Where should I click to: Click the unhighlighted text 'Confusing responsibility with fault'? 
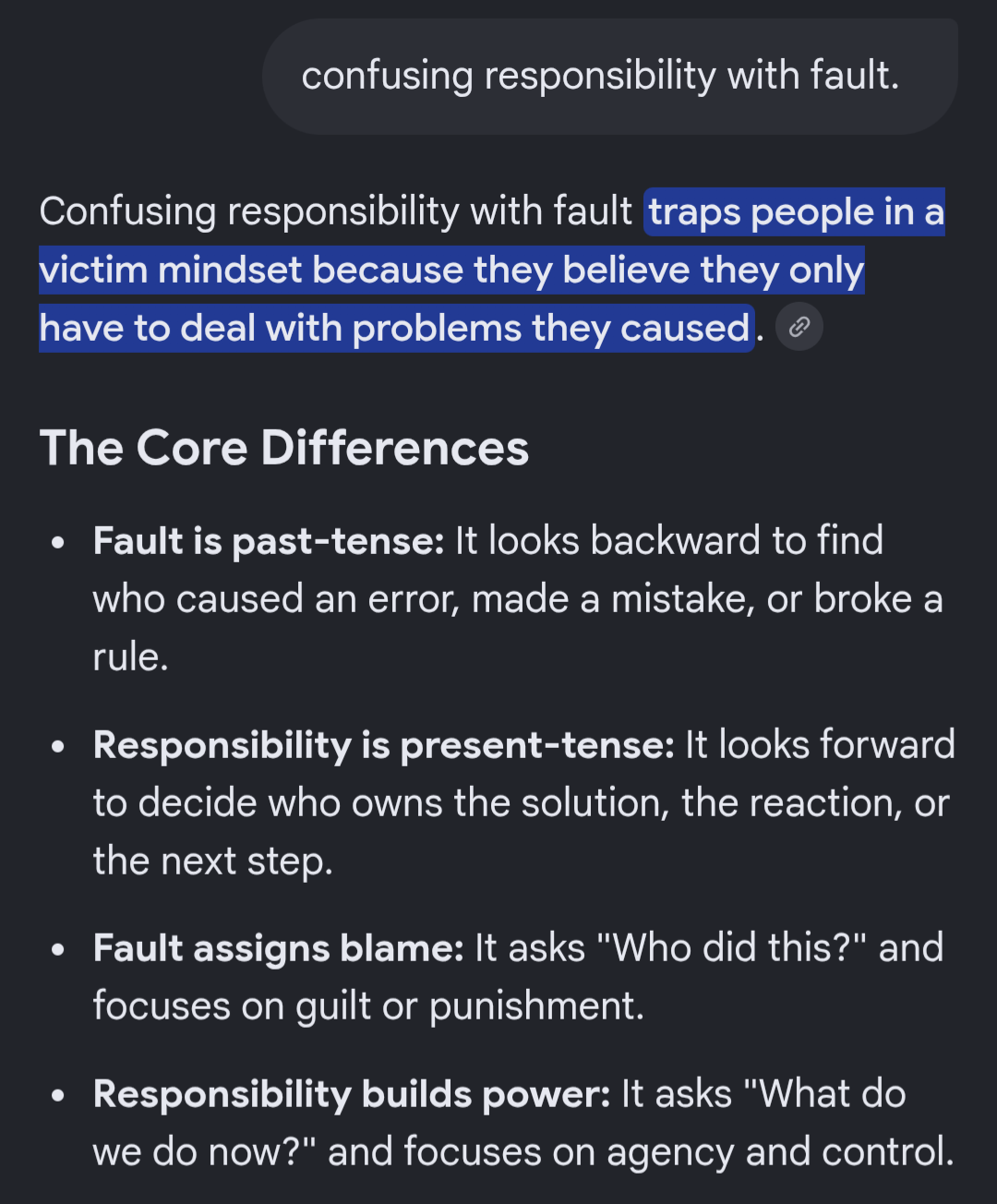(x=336, y=211)
